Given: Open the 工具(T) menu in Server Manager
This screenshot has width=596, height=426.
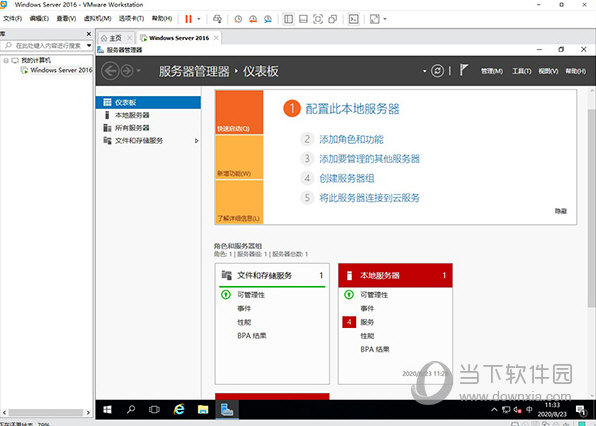Looking at the screenshot, I should coord(521,71).
